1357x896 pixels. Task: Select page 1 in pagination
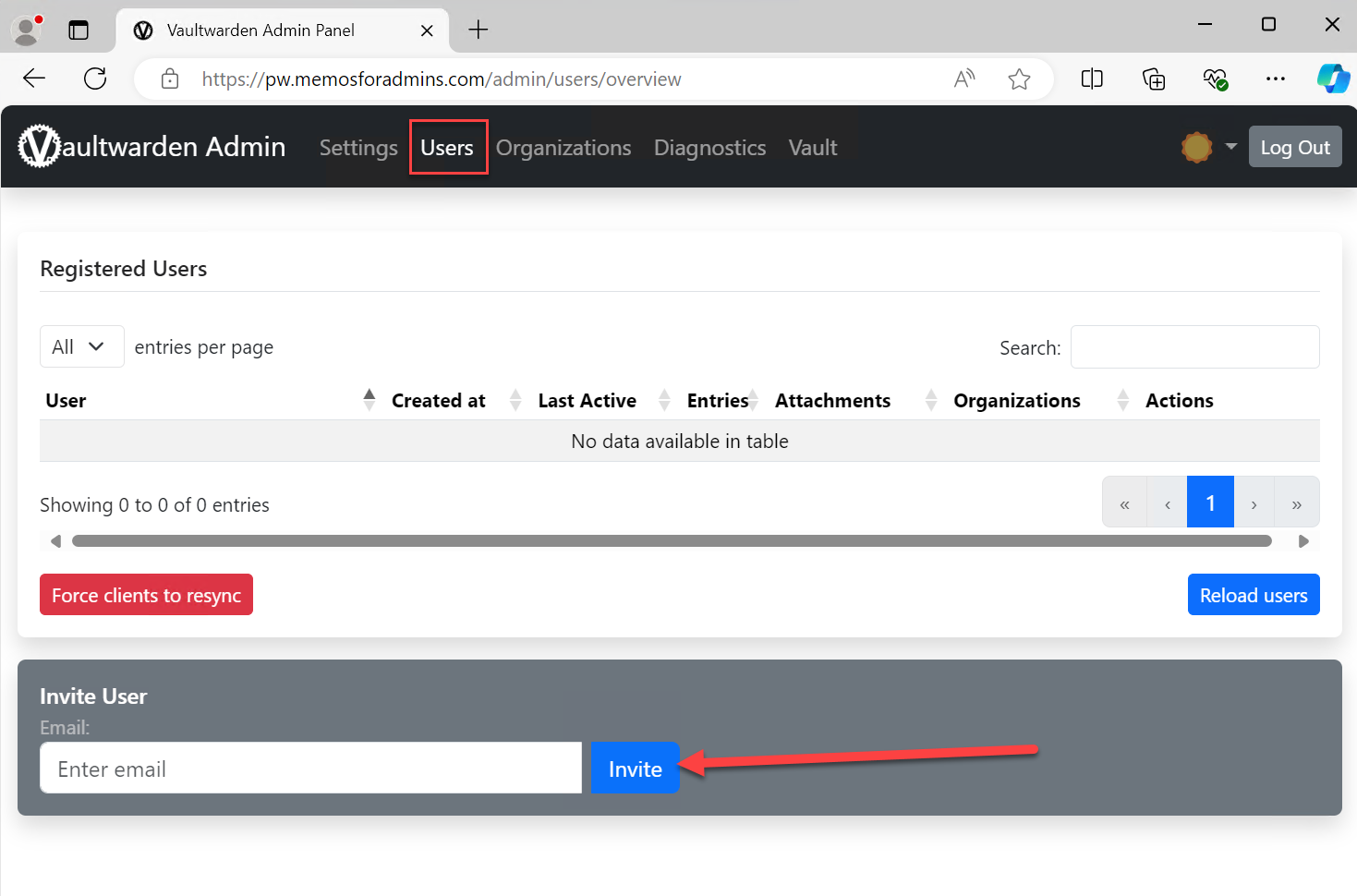(1210, 502)
